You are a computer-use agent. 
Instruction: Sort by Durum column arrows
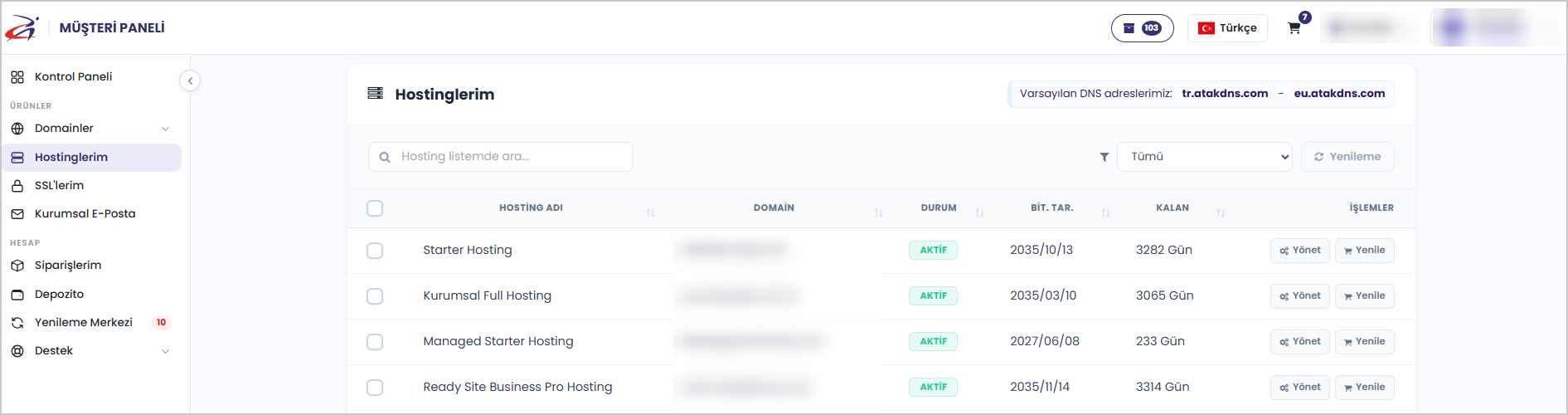click(980, 213)
